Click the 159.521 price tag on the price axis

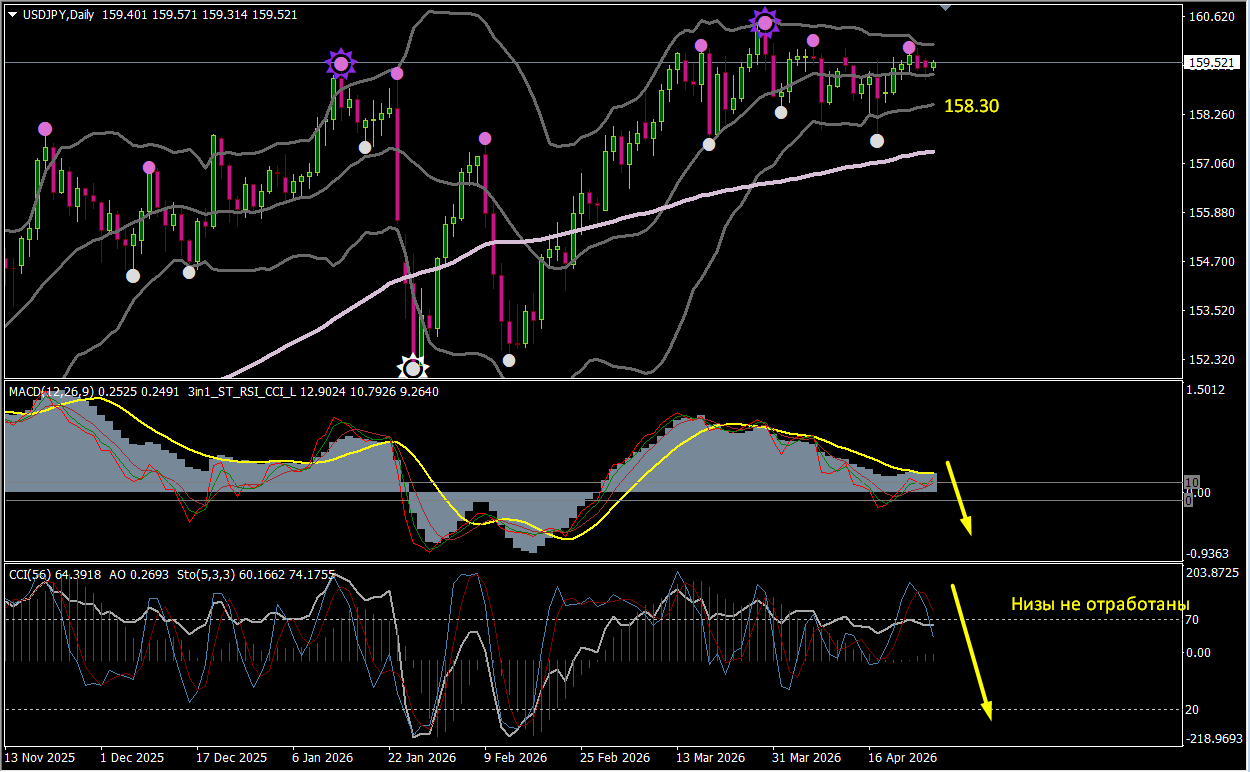(x=1212, y=62)
